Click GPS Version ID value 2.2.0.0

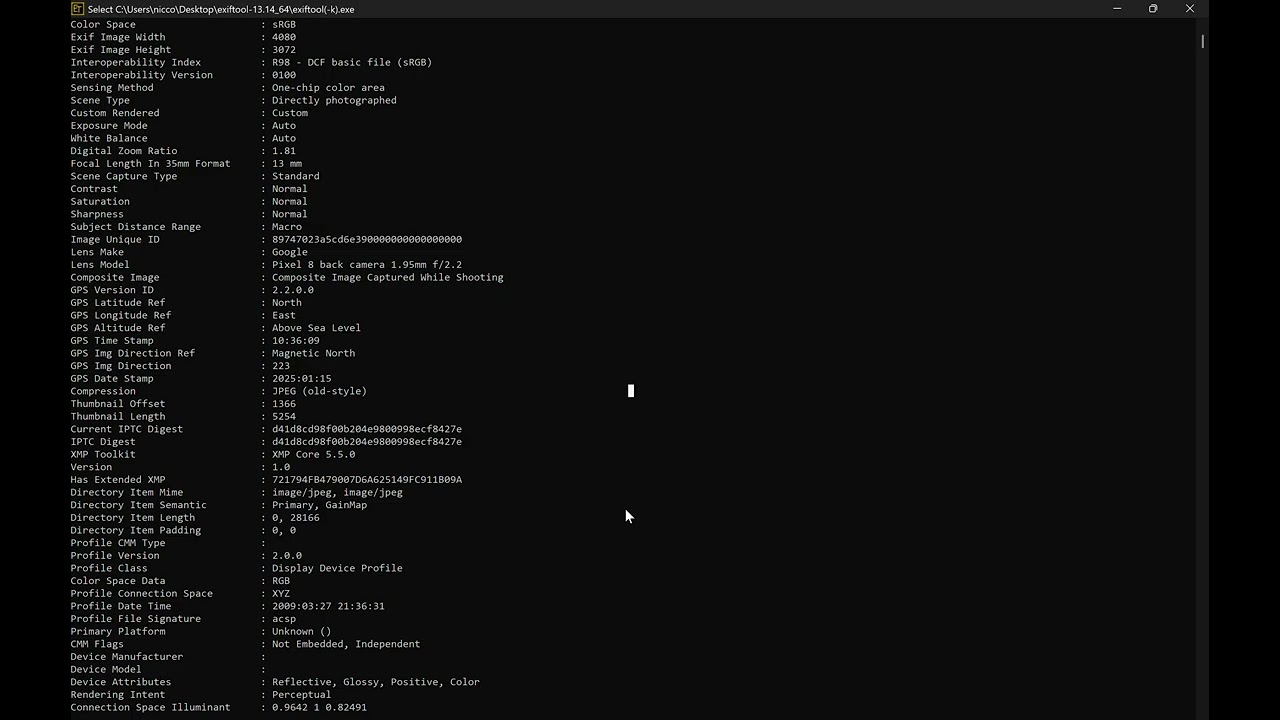(293, 290)
